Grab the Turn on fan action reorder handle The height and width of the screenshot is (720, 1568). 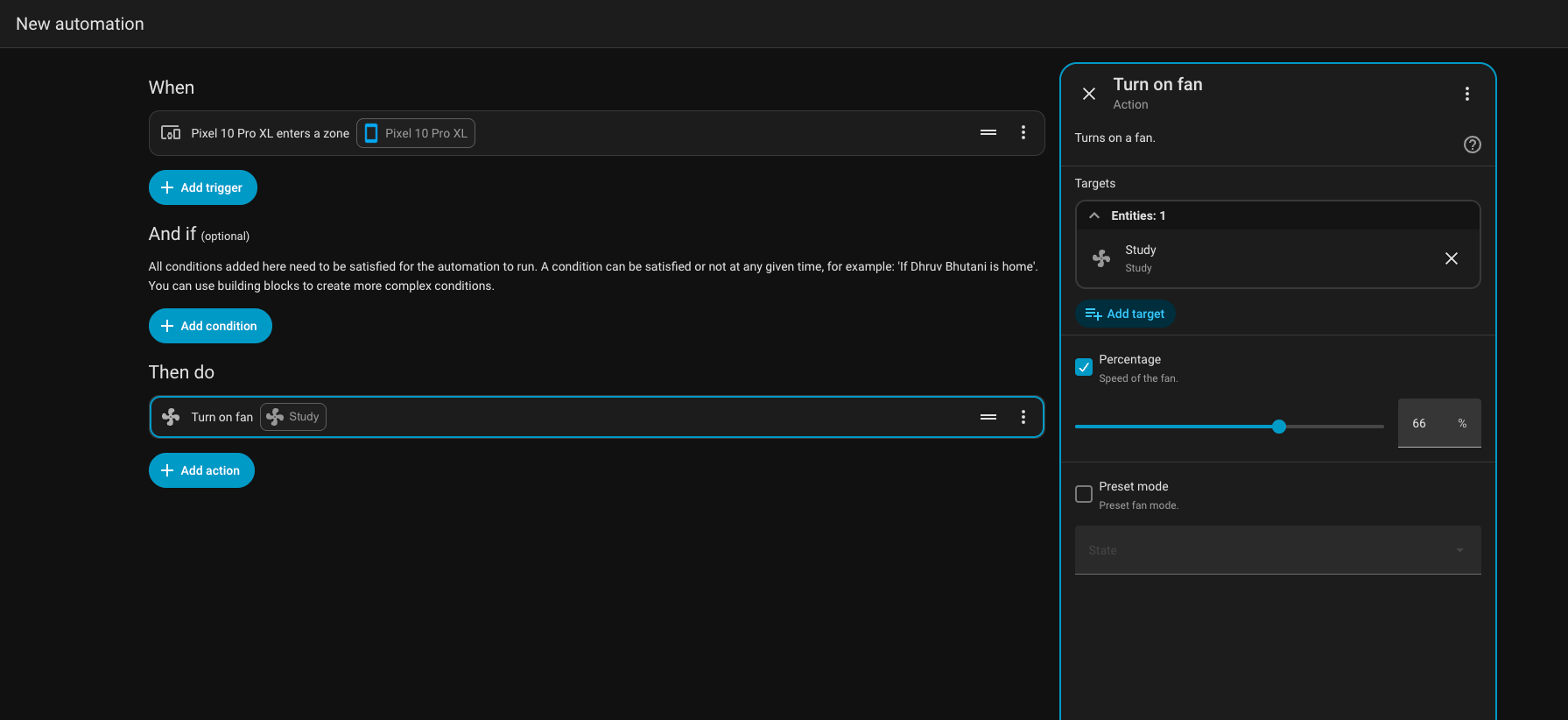988,417
